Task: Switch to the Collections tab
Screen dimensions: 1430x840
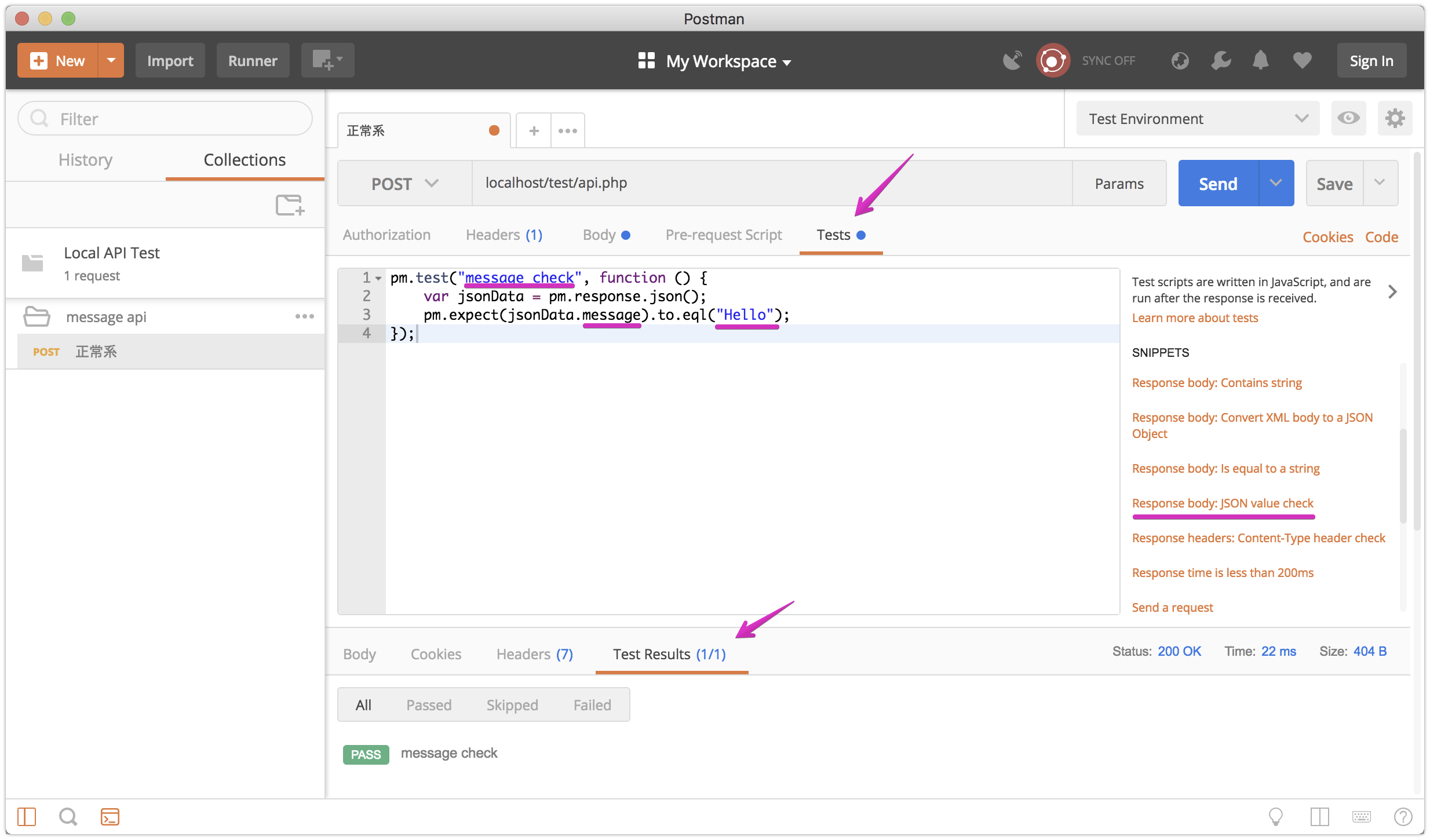Action: click(x=245, y=160)
